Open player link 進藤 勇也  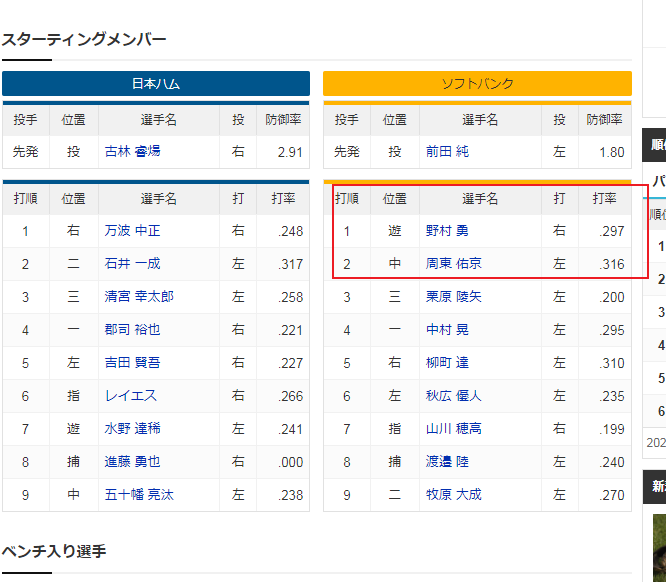tap(133, 462)
